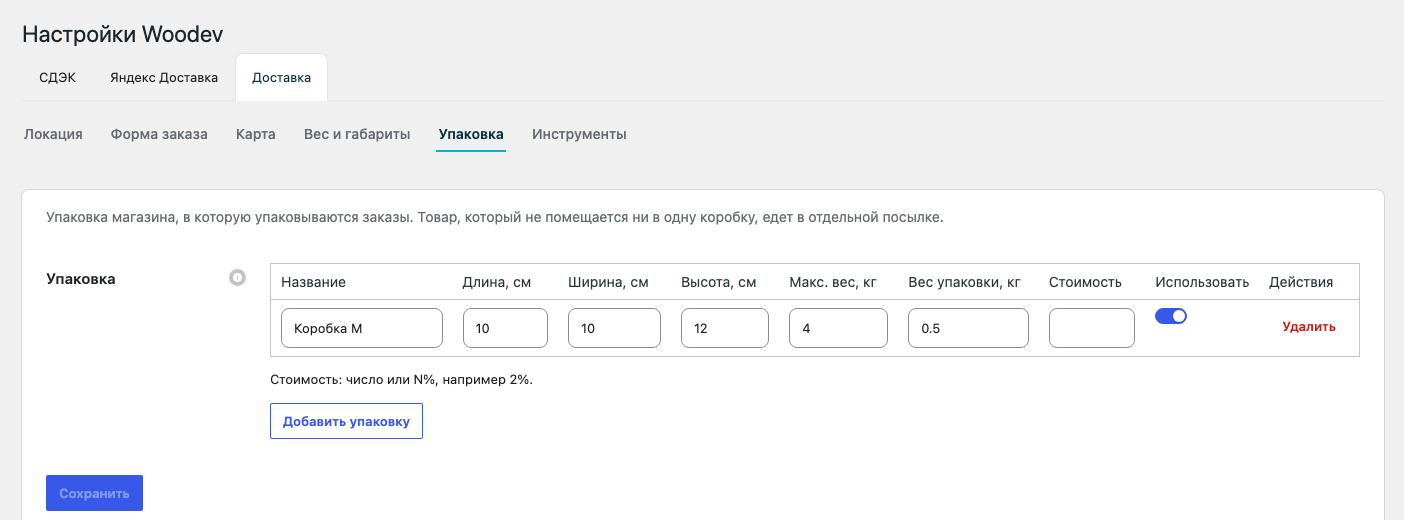Screen dimensions: 1404x520
Task: Delete the Коробка М package row
Action: [x=1309, y=327]
